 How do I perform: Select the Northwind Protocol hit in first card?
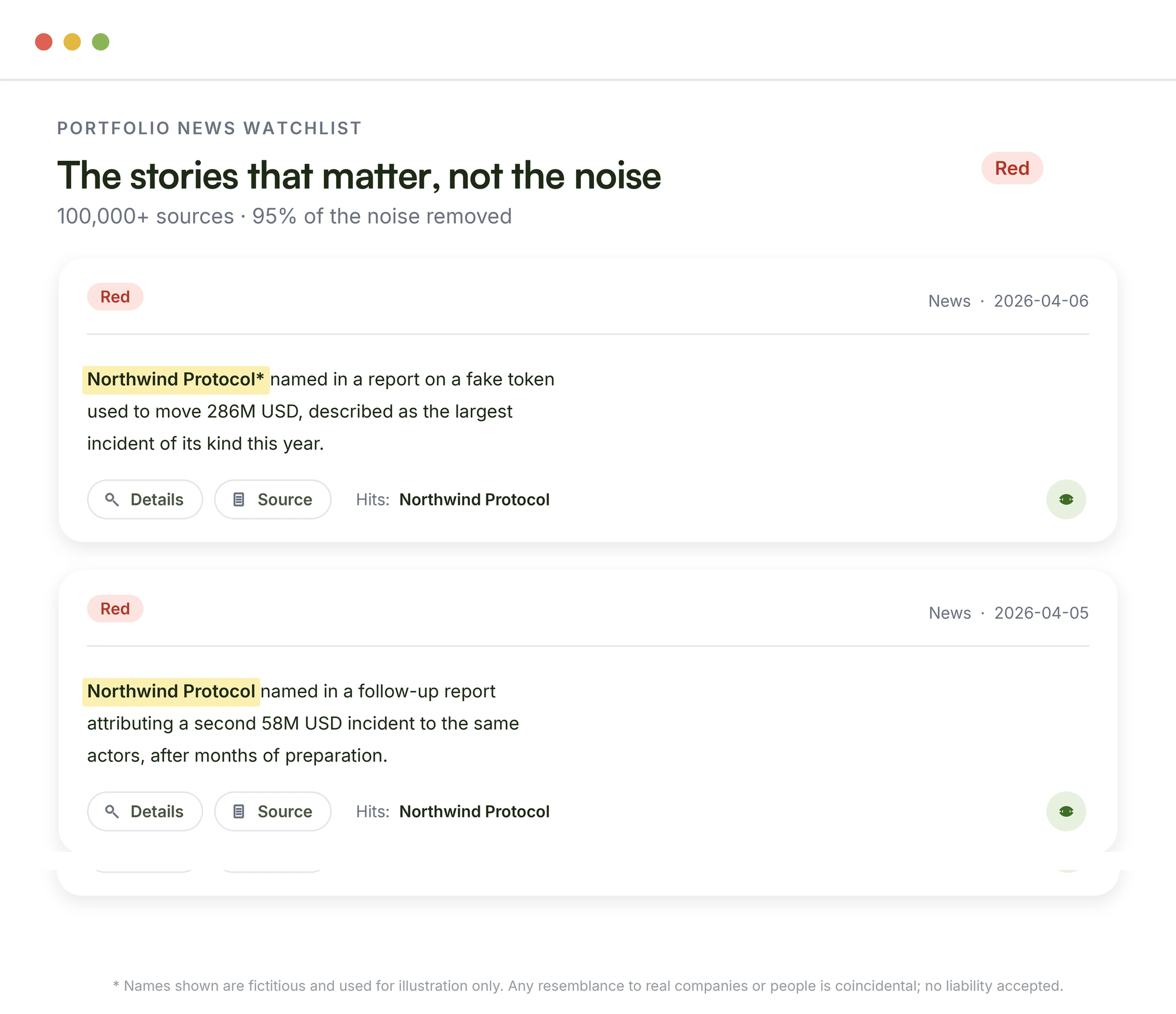474,499
